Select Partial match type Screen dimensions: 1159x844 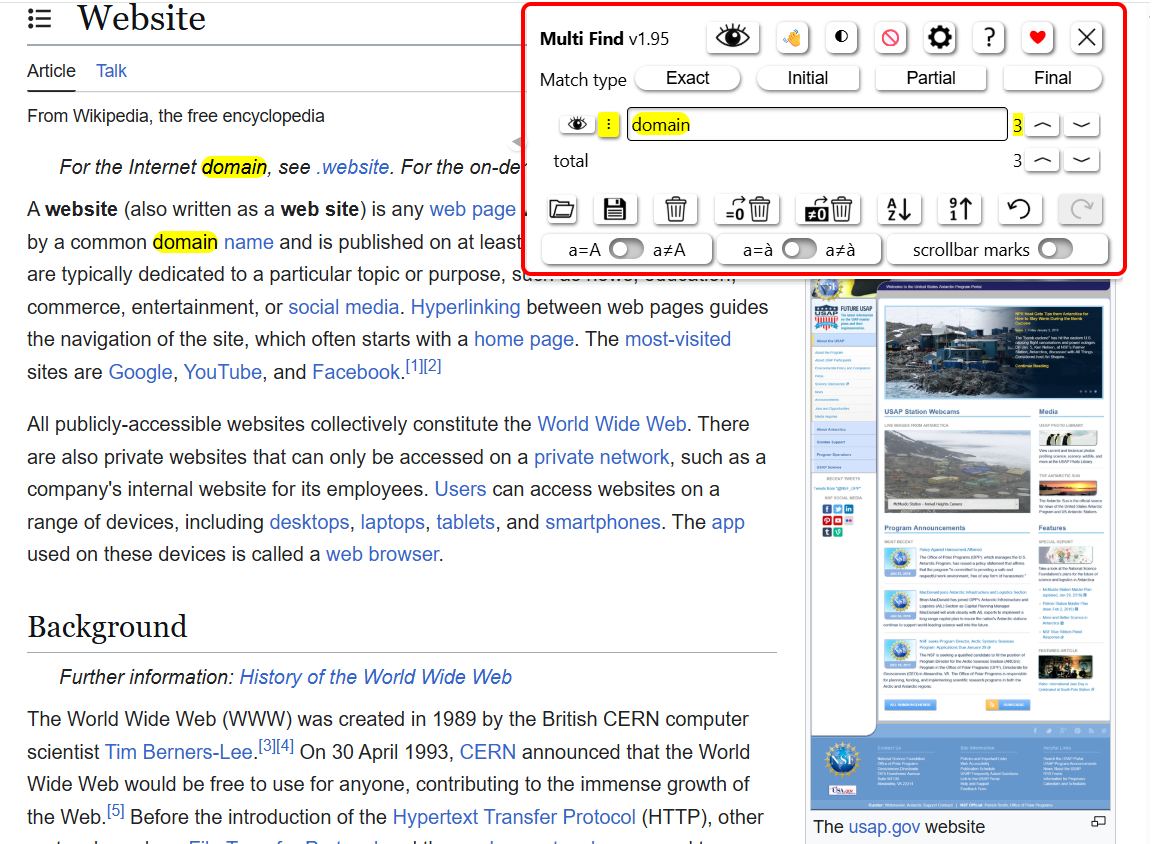pyautogui.click(x=931, y=78)
